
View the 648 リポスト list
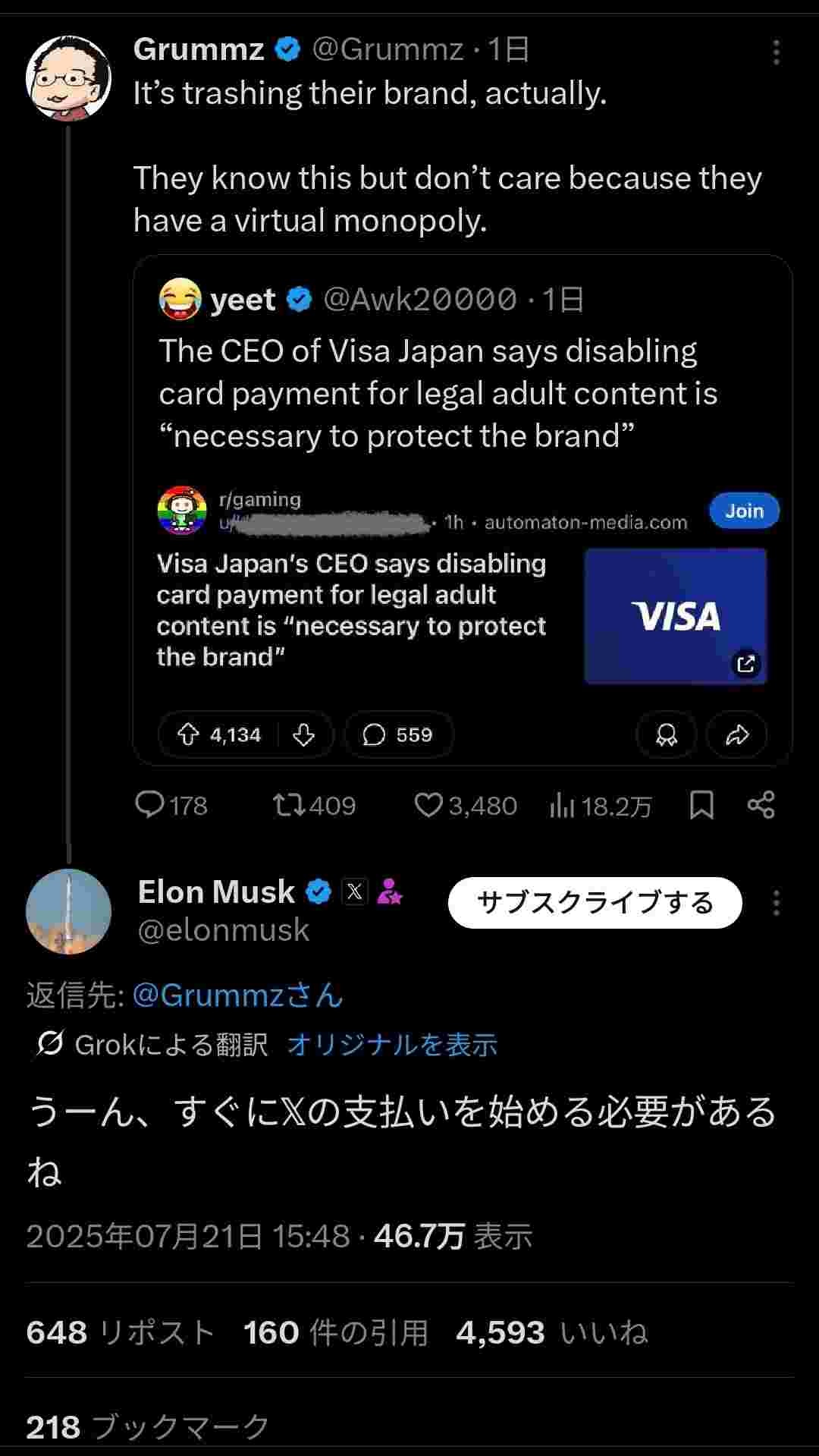120,1332
